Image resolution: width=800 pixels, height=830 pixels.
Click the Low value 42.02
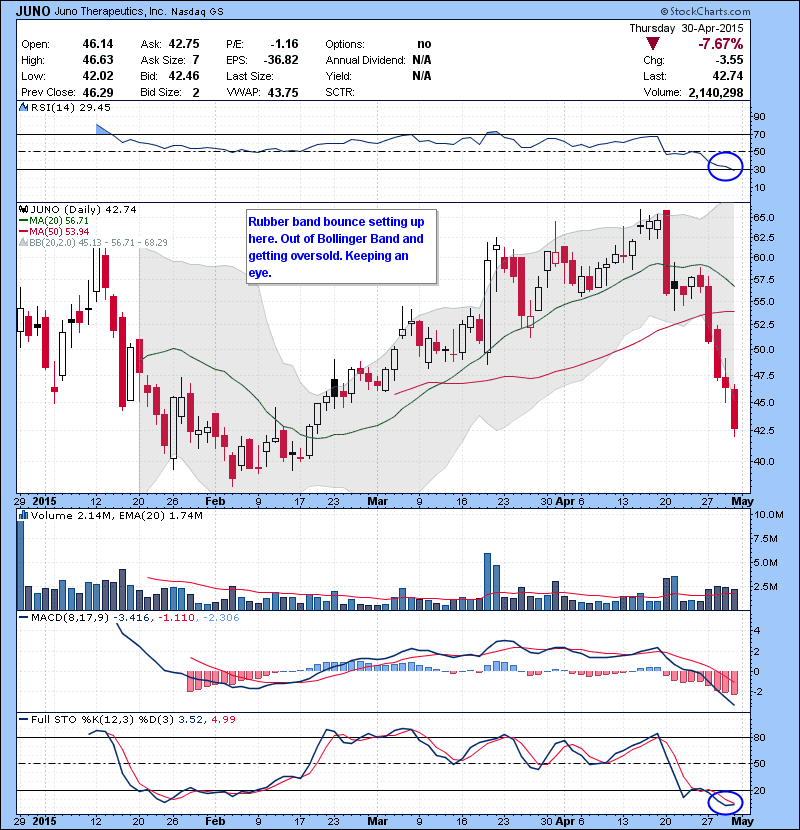[x=98, y=76]
